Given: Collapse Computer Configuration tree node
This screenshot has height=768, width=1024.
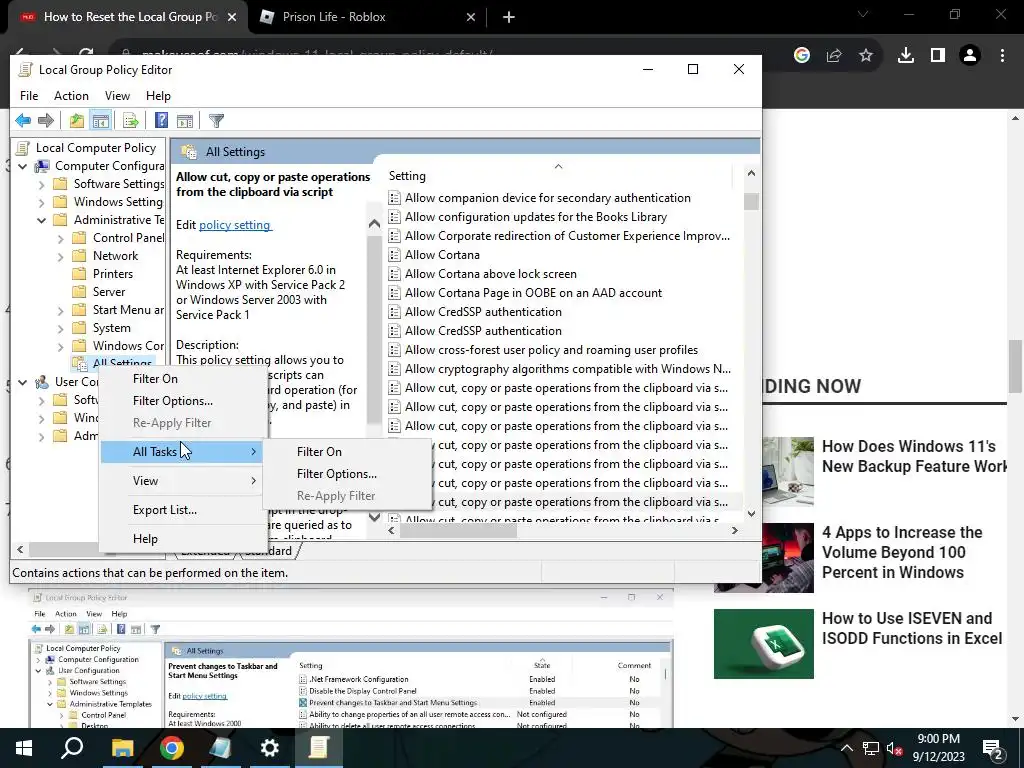Looking at the screenshot, I should tap(22, 167).
